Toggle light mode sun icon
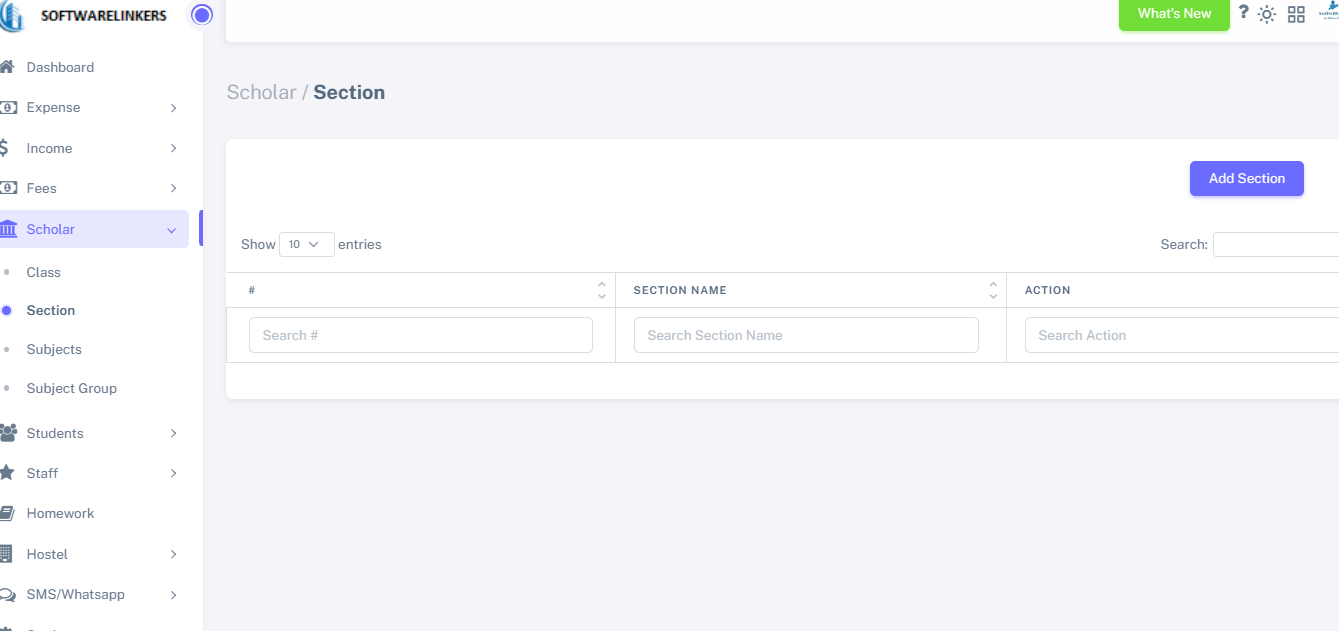The height and width of the screenshot is (631, 1339). (1267, 14)
